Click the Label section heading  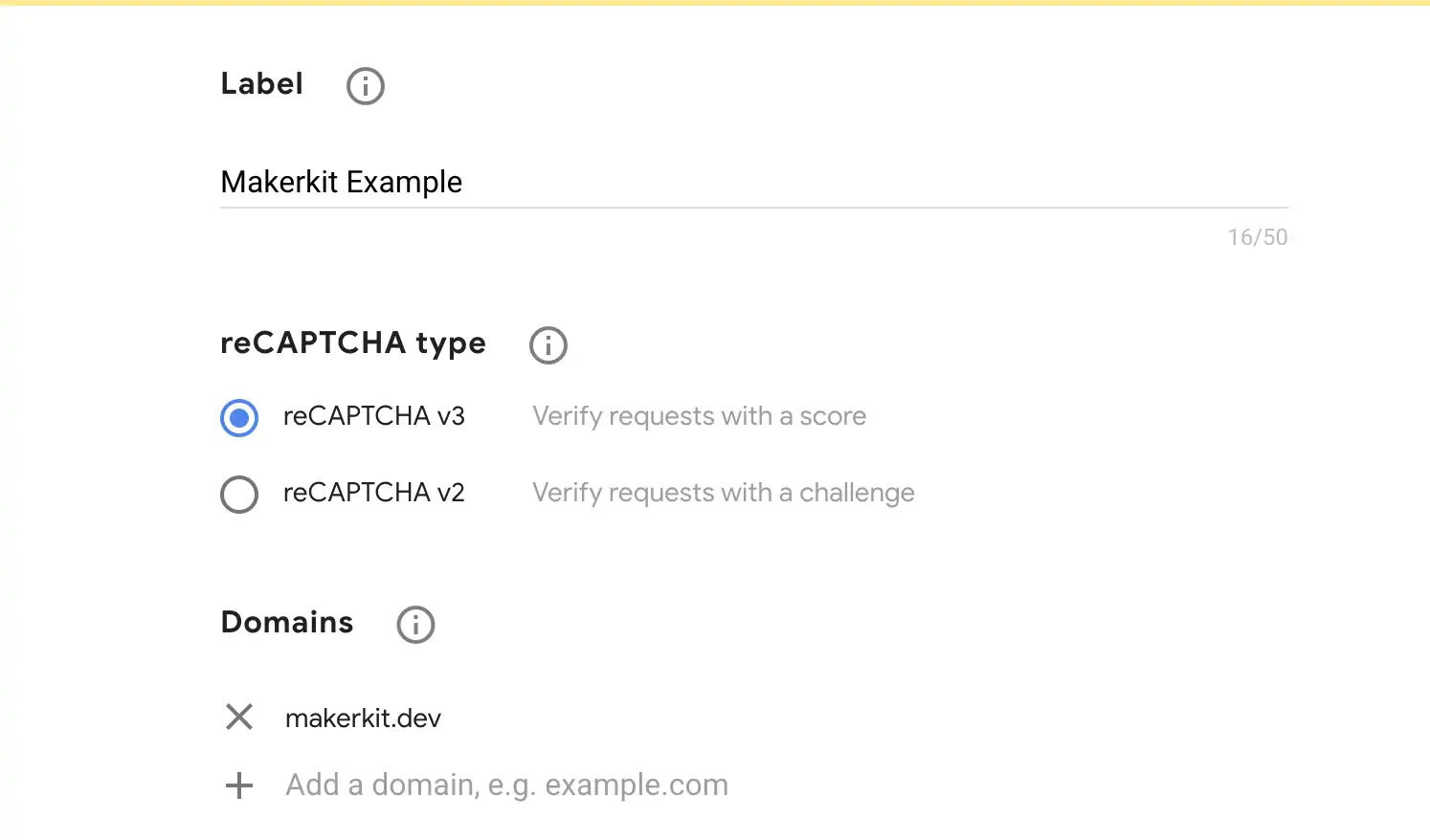click(x=261, y=84)
